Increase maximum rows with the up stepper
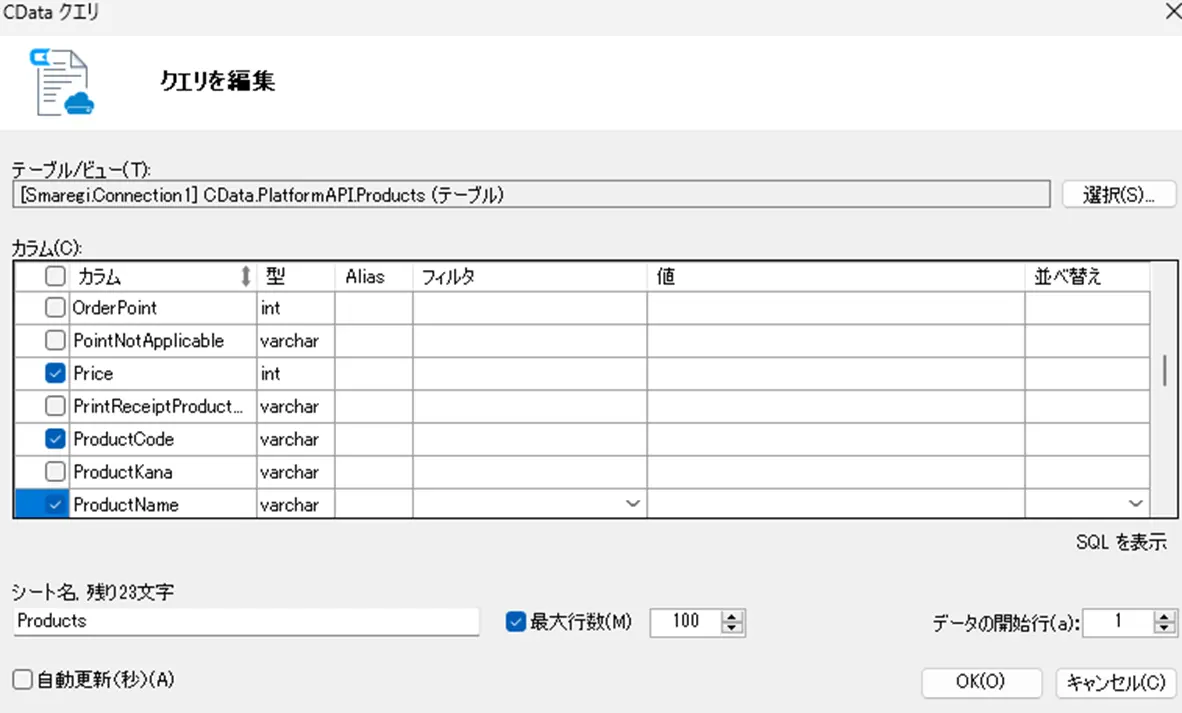 [734, 616]
